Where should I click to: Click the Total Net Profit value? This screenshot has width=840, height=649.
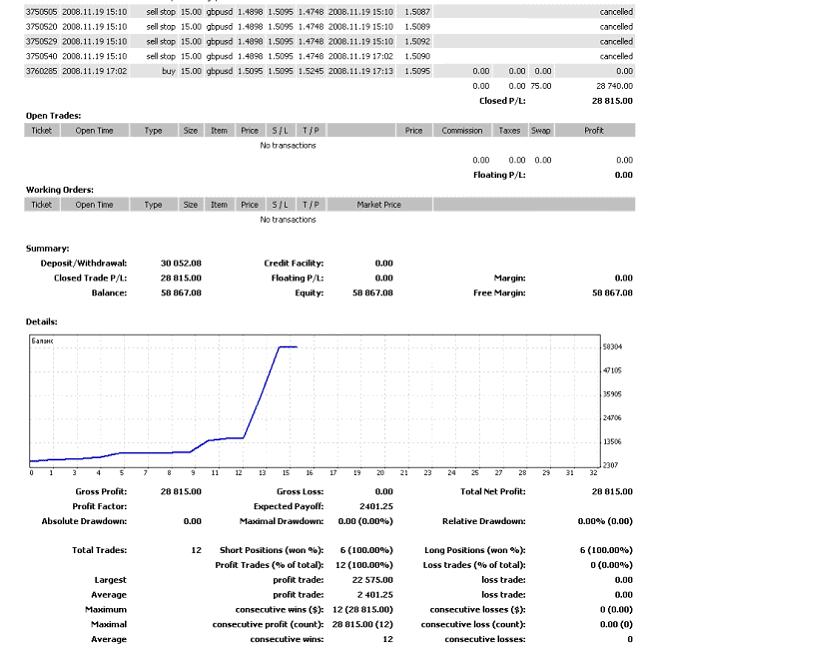click(612, 491)
